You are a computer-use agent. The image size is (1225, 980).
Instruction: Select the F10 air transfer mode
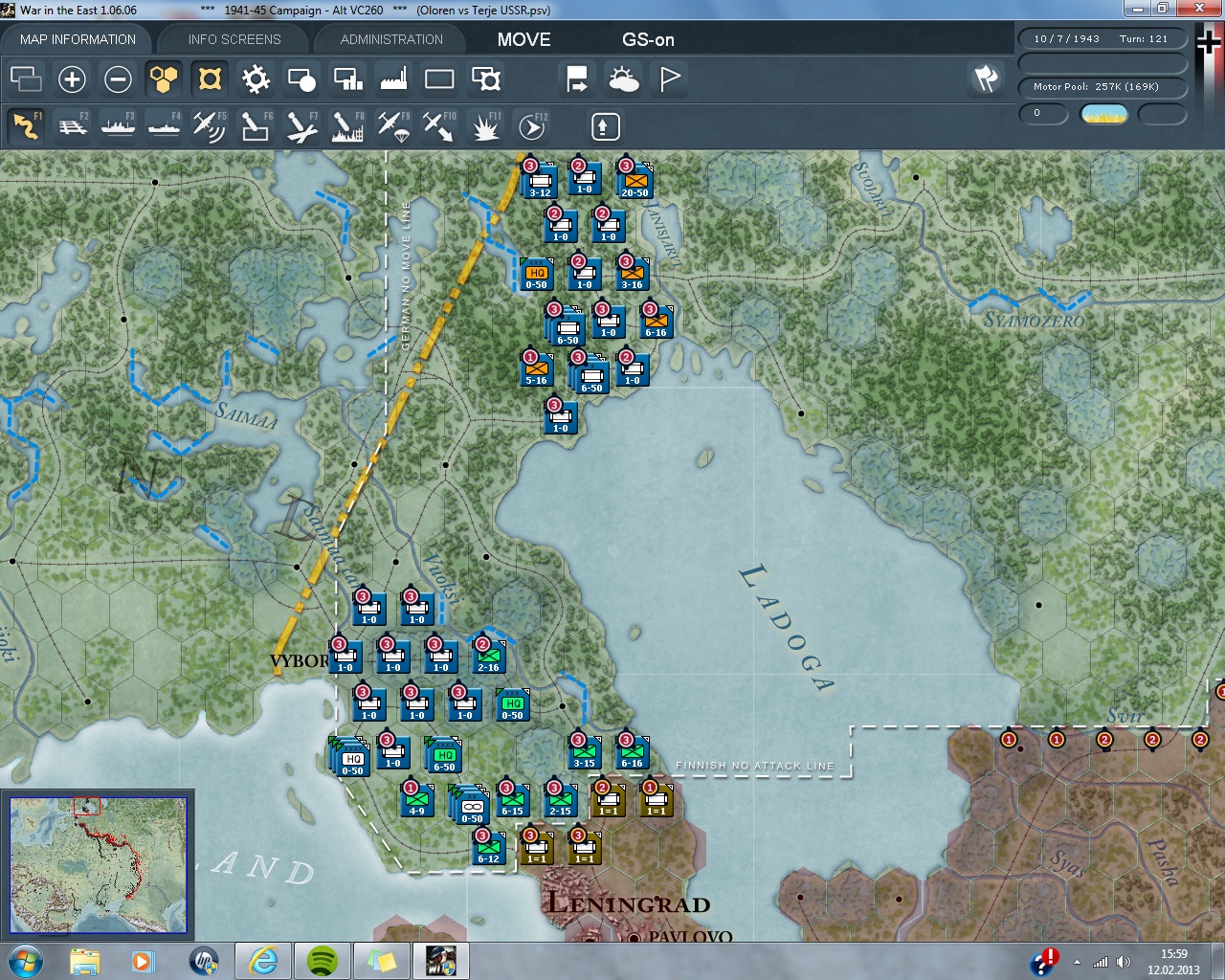[x=439, y=126]
